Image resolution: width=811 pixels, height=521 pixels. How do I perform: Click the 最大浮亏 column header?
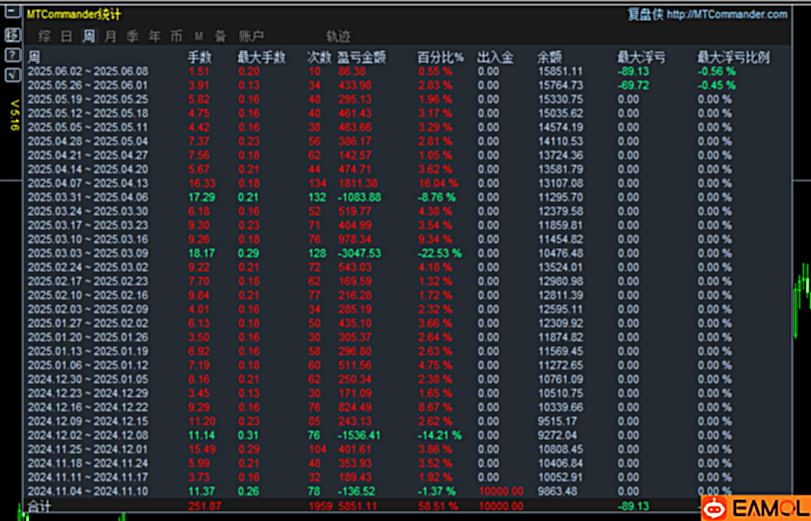coord(642,57)
